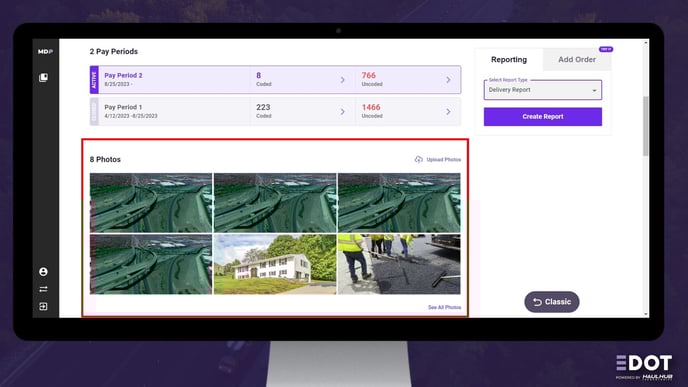Open the user account profile icon
688x387 pixels.
pos(43,272)
